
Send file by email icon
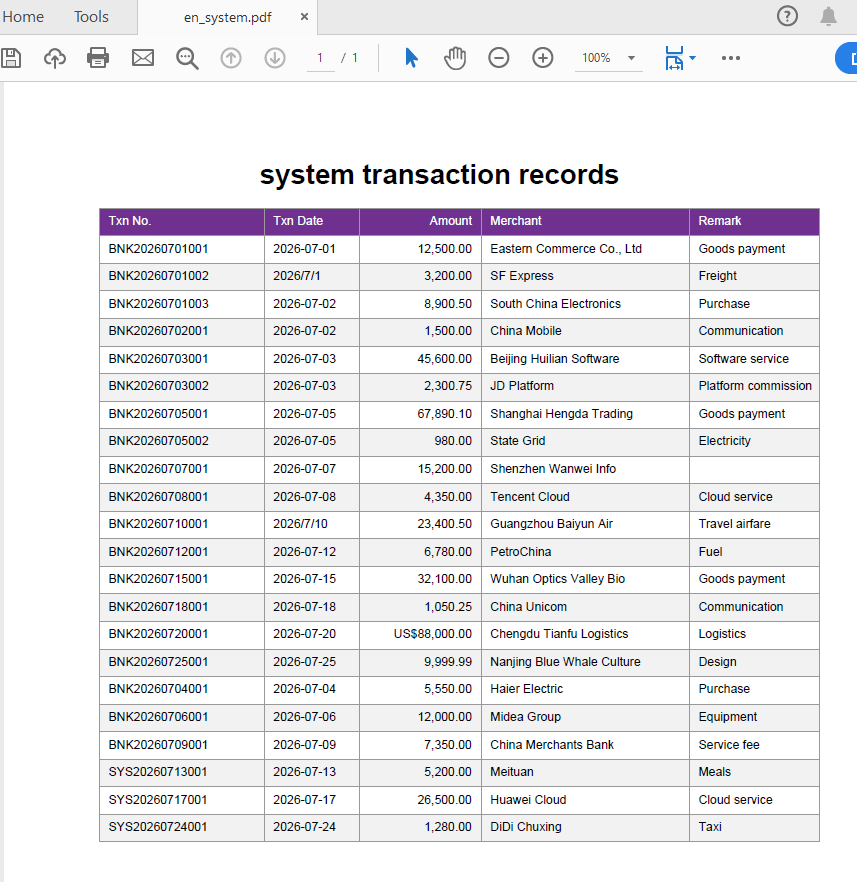pos(143,58)
